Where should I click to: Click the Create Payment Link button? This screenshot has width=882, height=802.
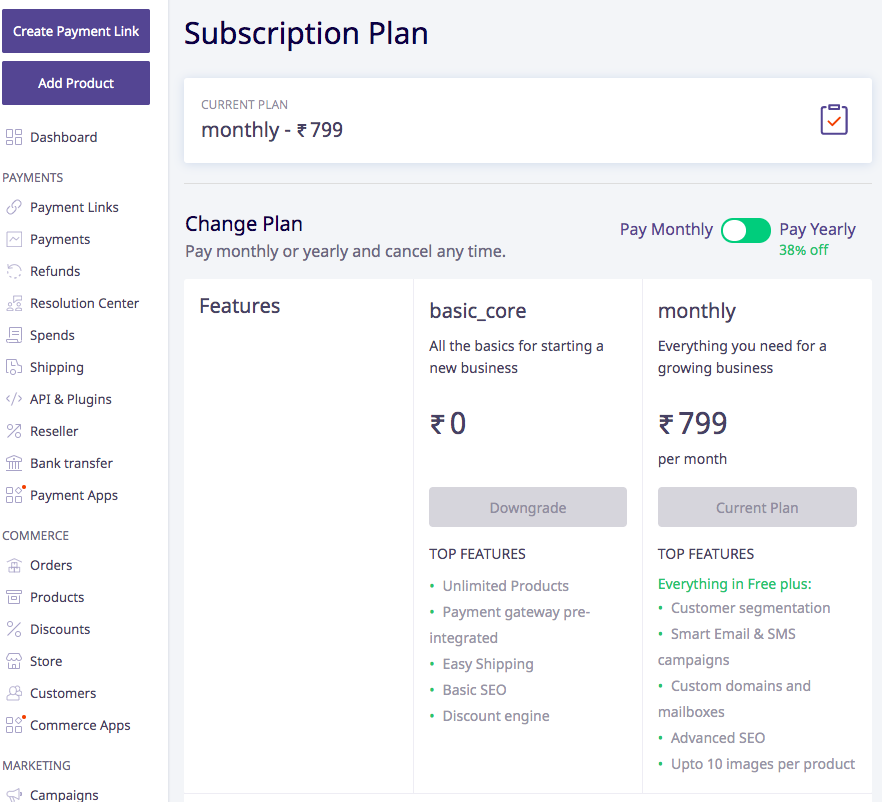pyautogui.click(x=76, y=31)
